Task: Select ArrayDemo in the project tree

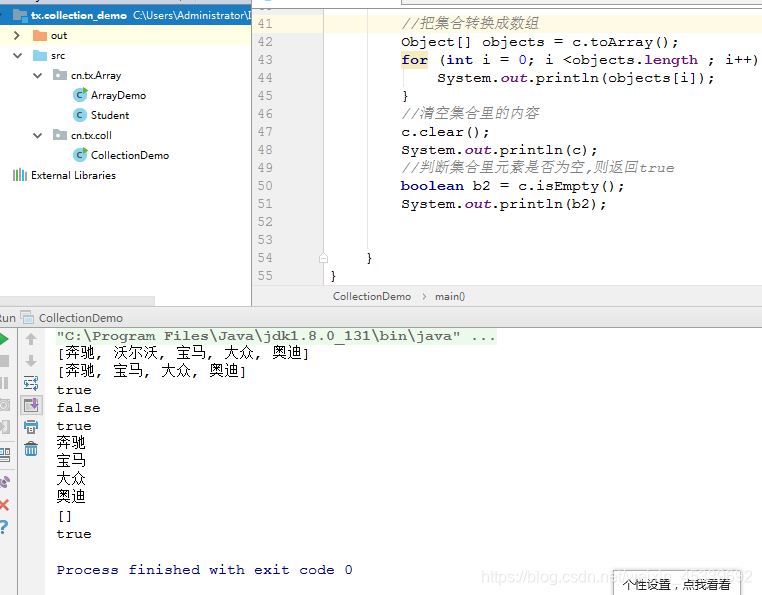Action: point(118,95)
